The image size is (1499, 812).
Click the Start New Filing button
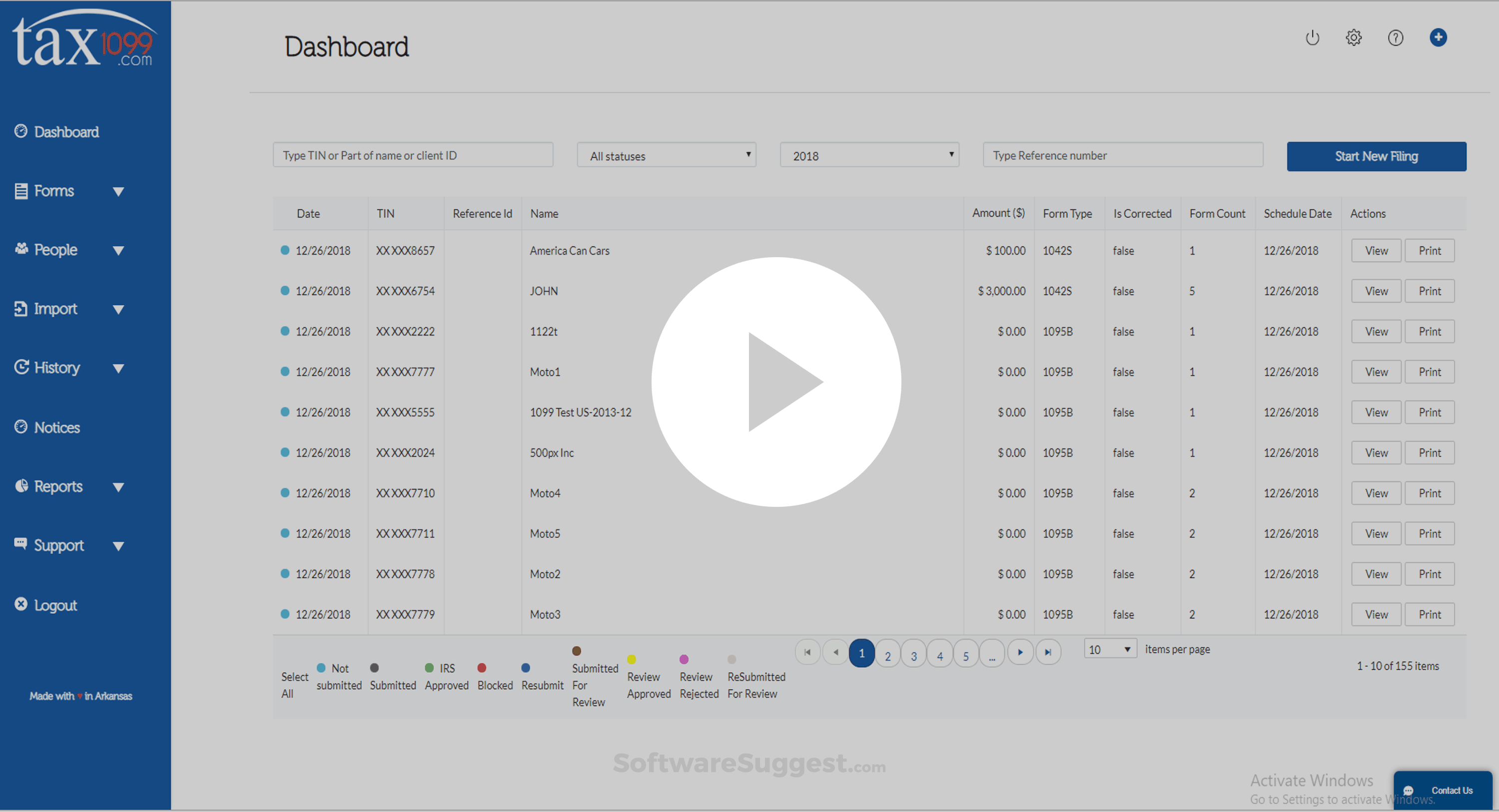[x=1376, y=156]
